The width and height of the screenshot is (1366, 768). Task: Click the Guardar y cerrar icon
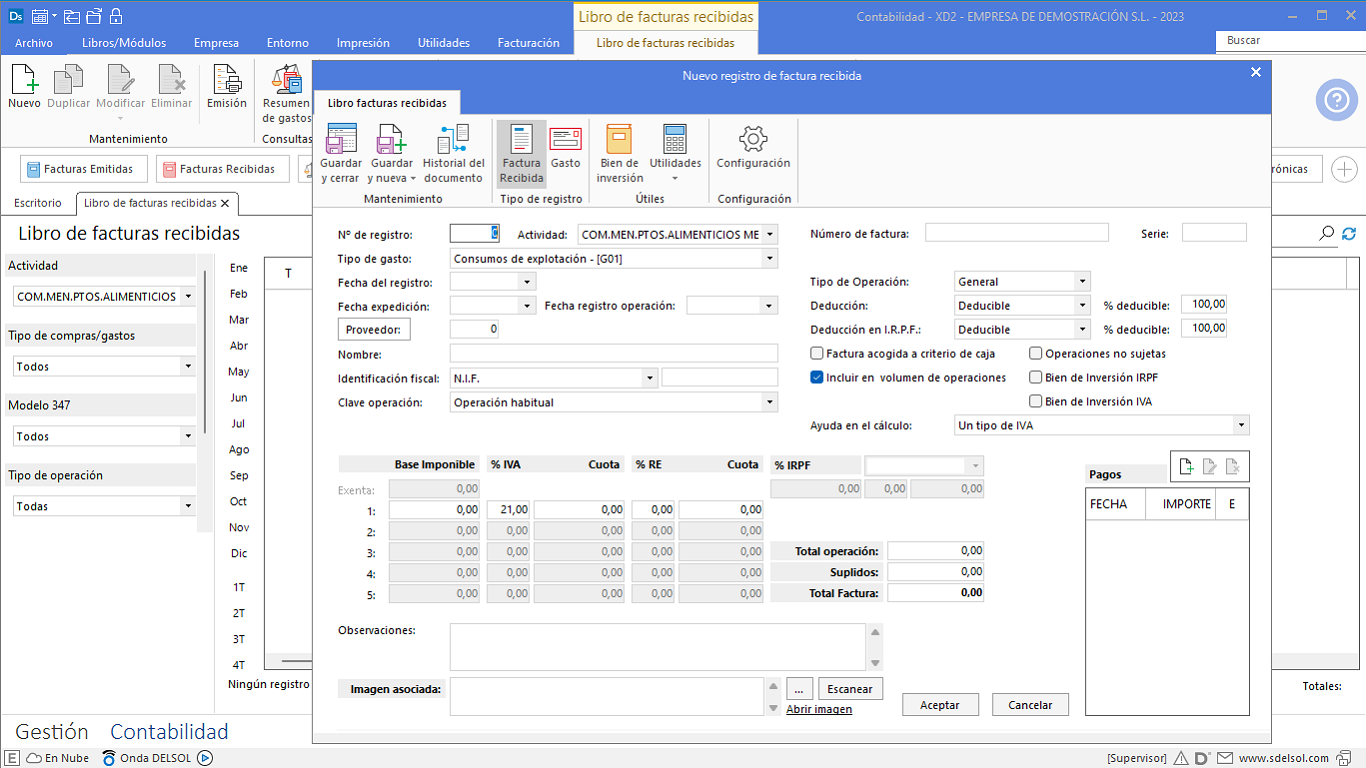coord(341,153)
